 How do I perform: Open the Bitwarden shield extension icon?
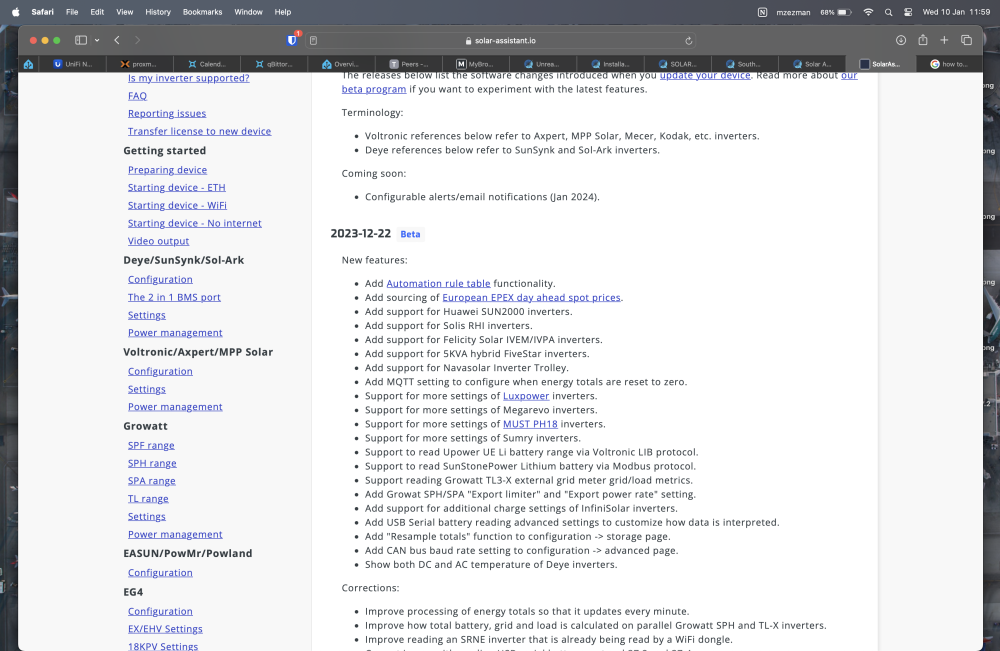tap(292, 40)
